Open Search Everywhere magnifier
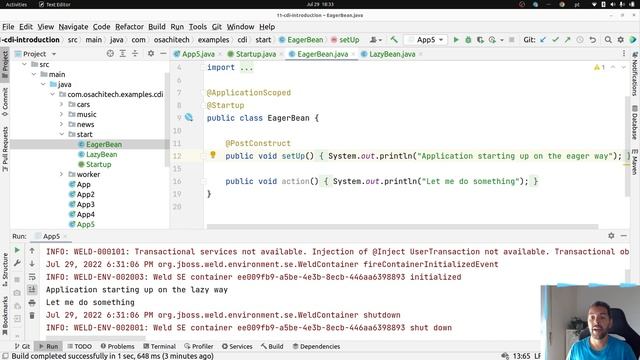This screenshot has width=640, height=360. tap(608, 40)
